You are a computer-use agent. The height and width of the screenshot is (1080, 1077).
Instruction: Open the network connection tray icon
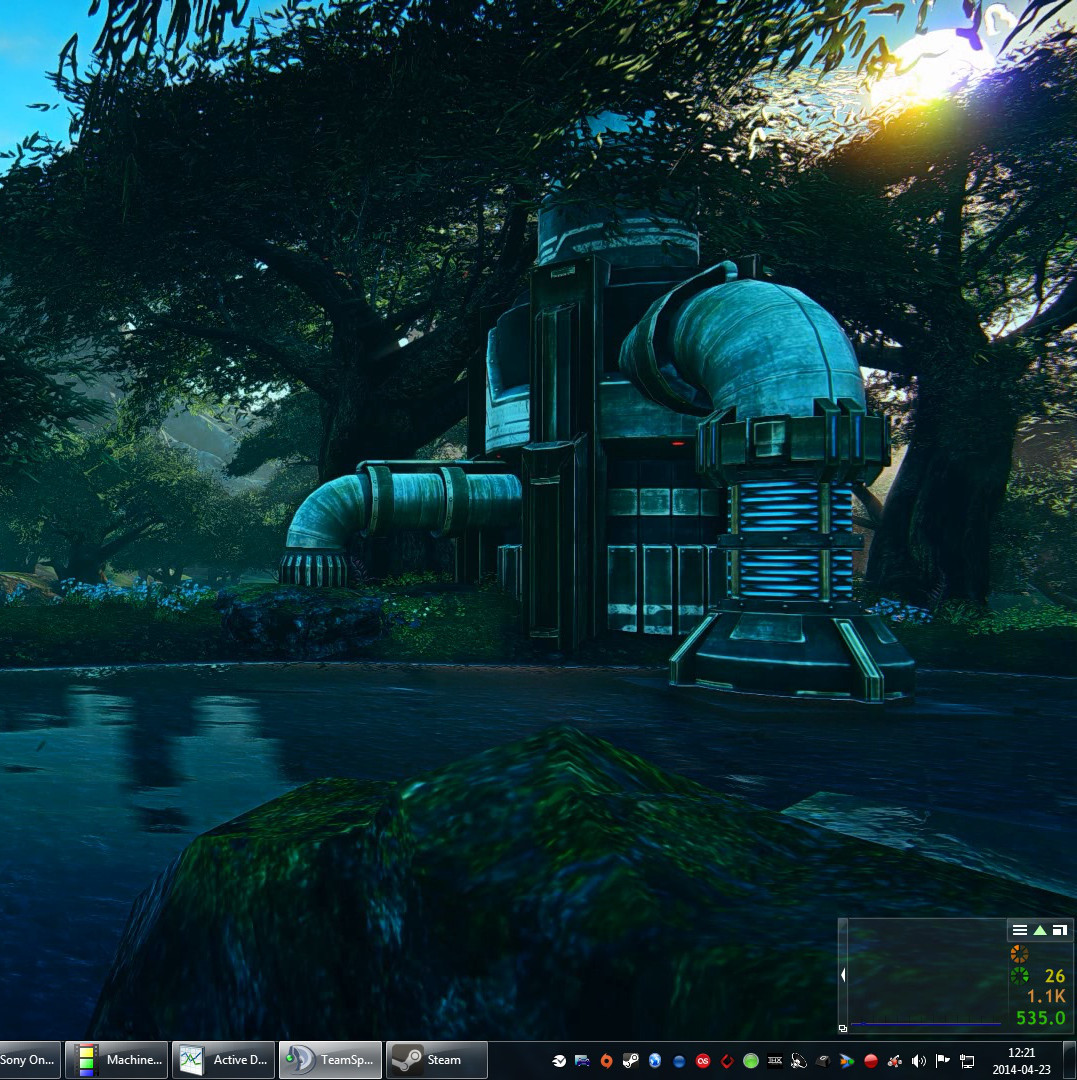pyautogui.click(x=967, y=1060)
